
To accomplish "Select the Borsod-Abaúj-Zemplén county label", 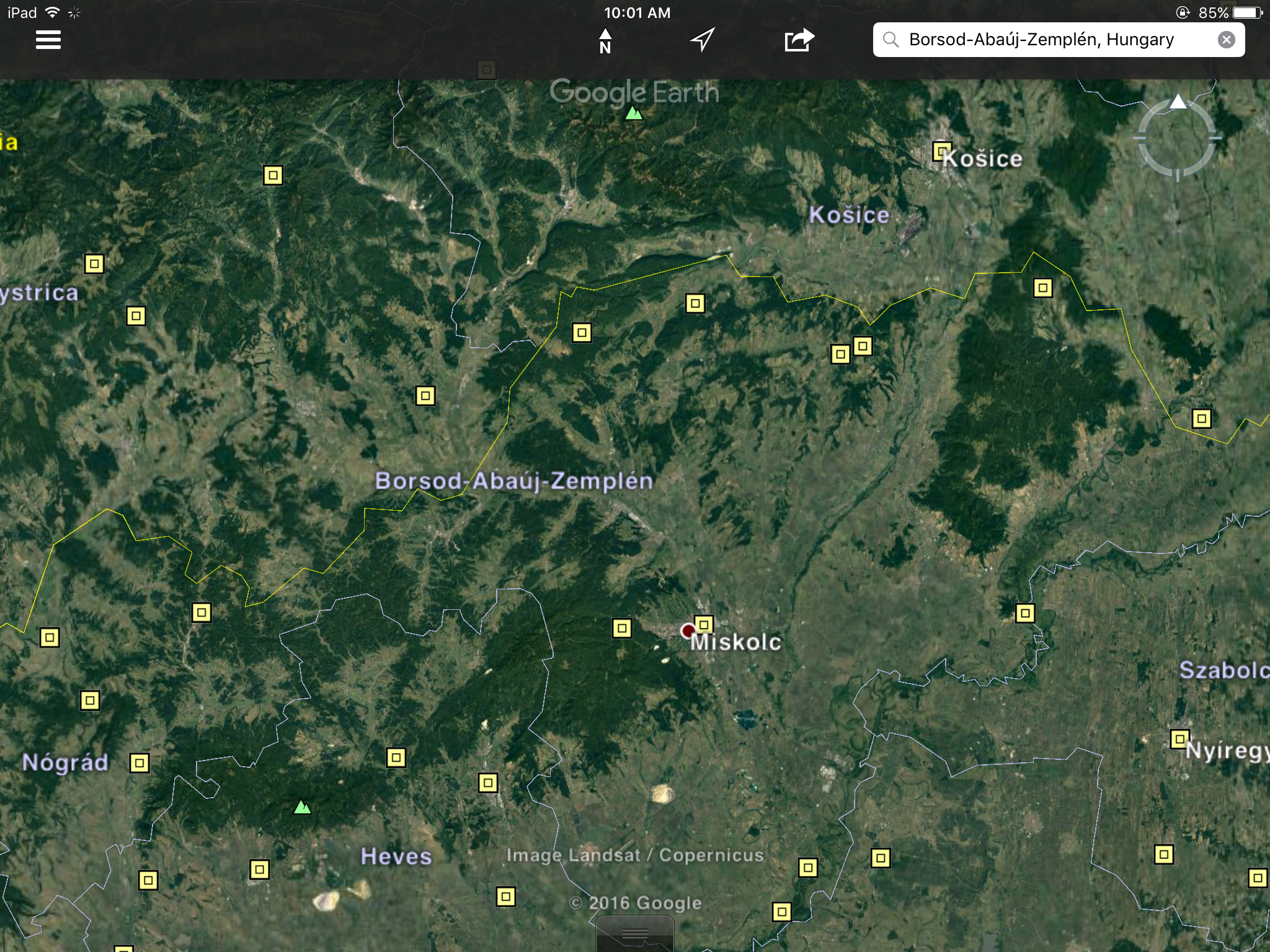I will (x=513, y=481).
